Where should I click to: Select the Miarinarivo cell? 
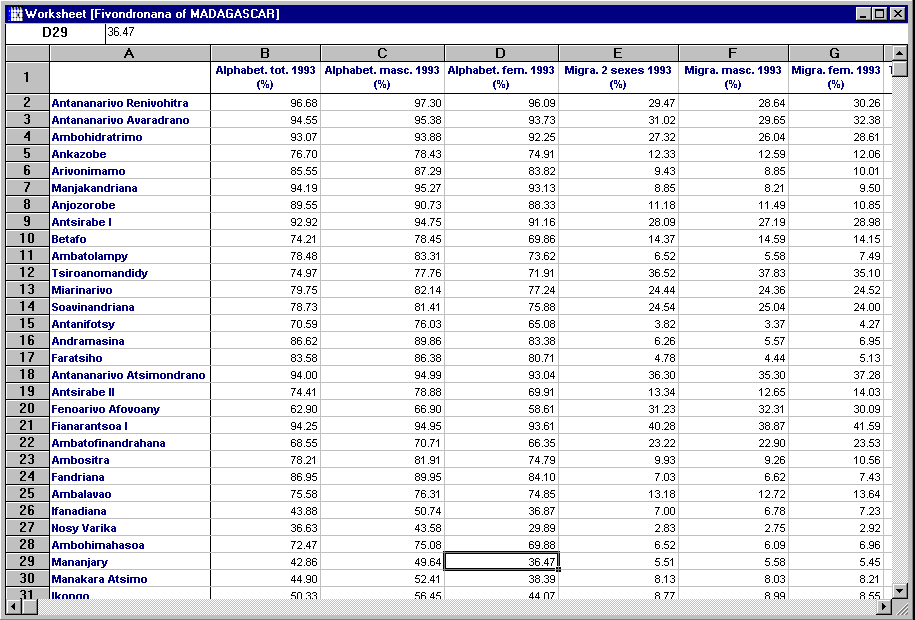pos(130,290)
